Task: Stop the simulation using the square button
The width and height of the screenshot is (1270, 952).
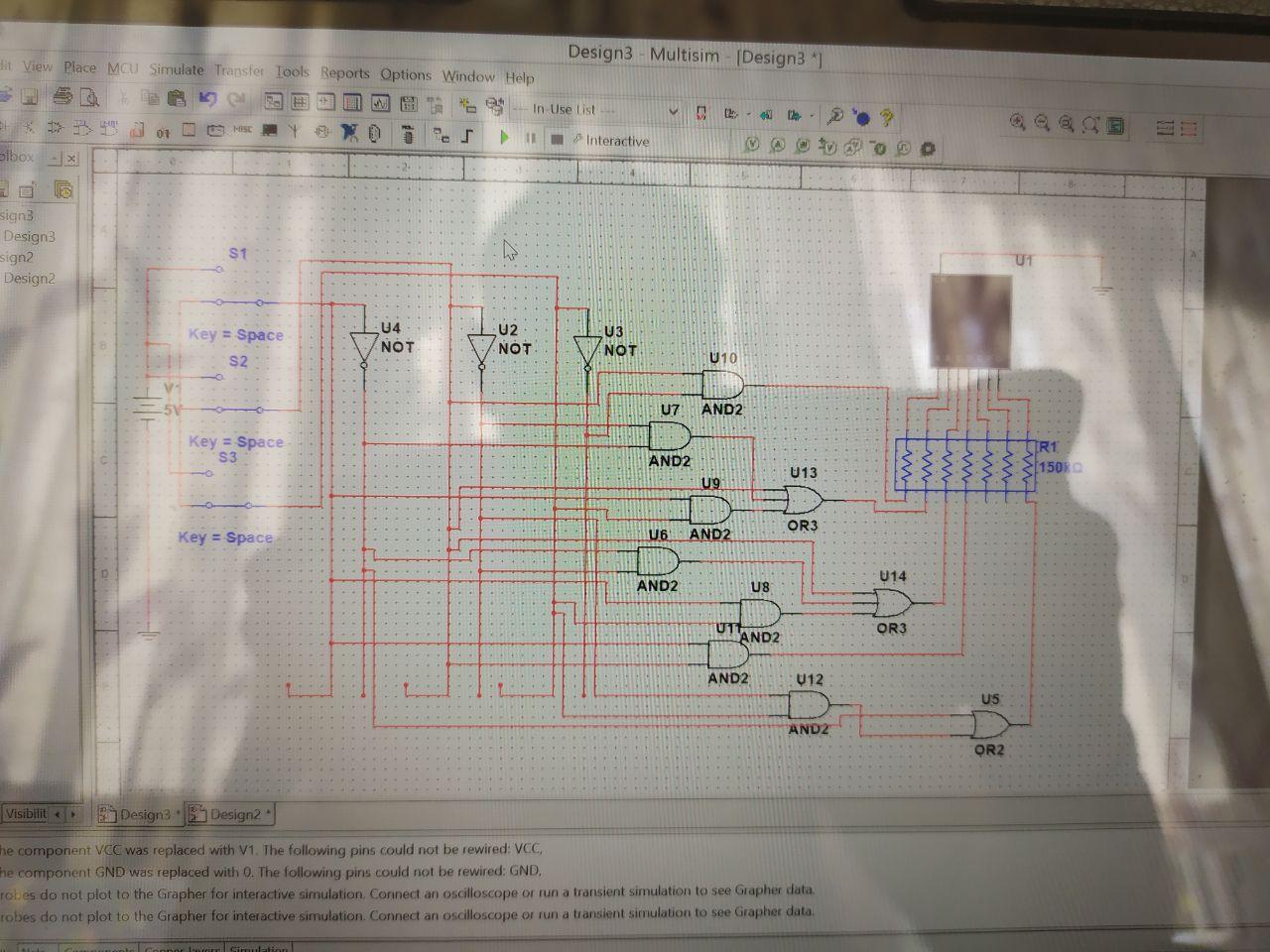Action: (x=557, y=140)
